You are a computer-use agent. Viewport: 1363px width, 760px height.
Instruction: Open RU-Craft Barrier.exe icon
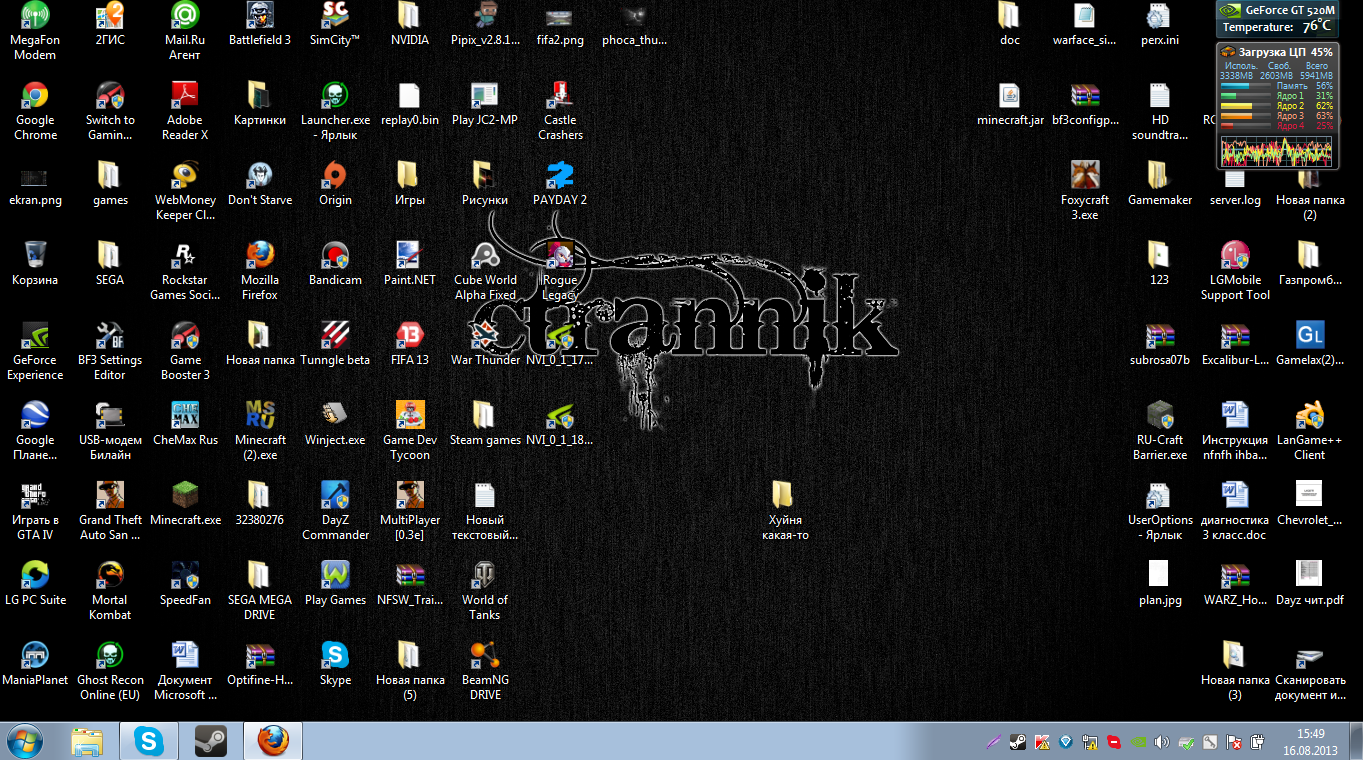(1160, 431)
